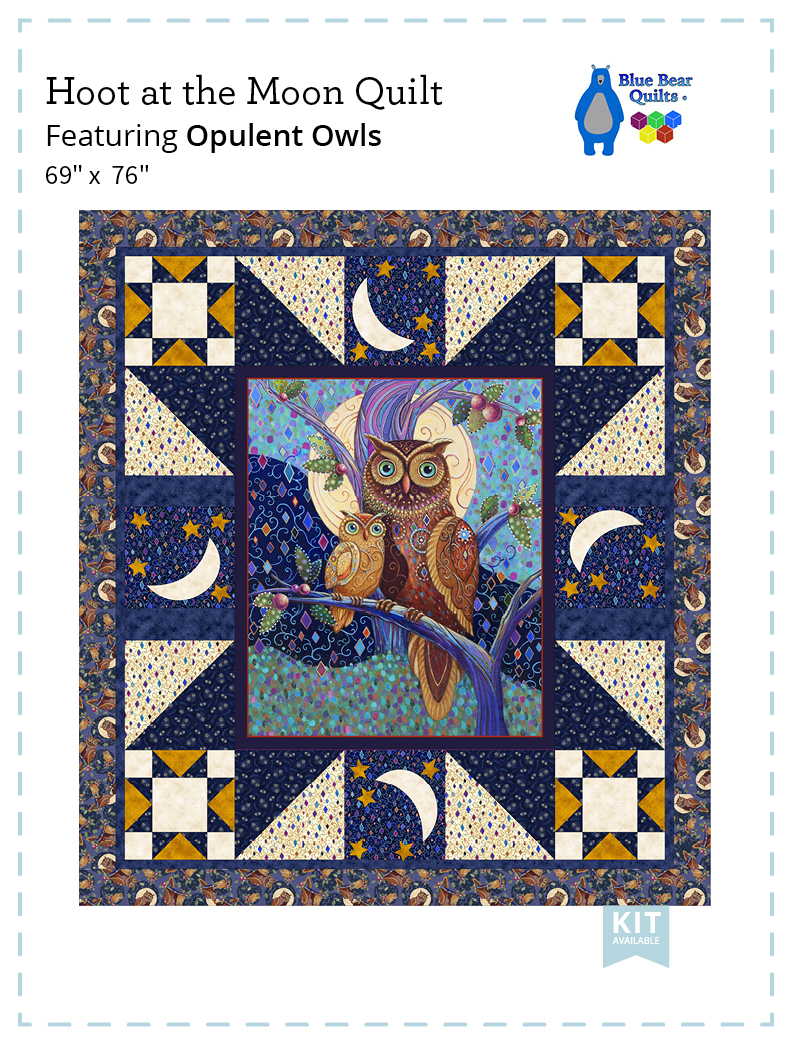The image size is (792, 1044).
Task: Click the 69" x 76" size text
Action: coord(97,176)
